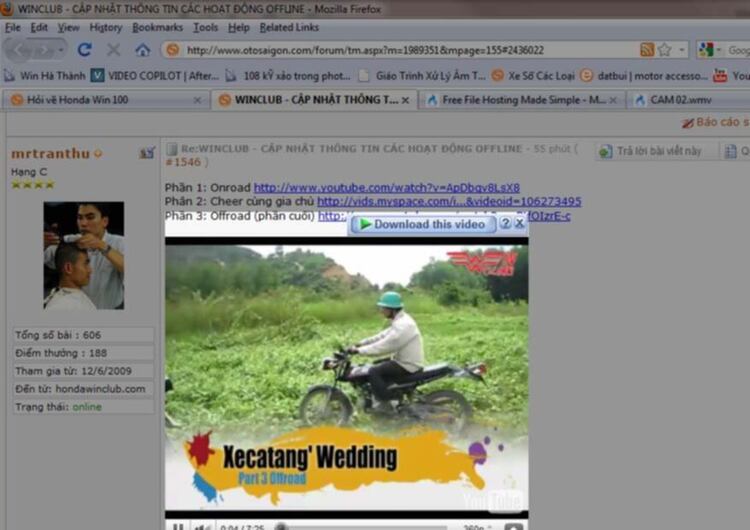Click post number #1546

[x=183, y=162]
